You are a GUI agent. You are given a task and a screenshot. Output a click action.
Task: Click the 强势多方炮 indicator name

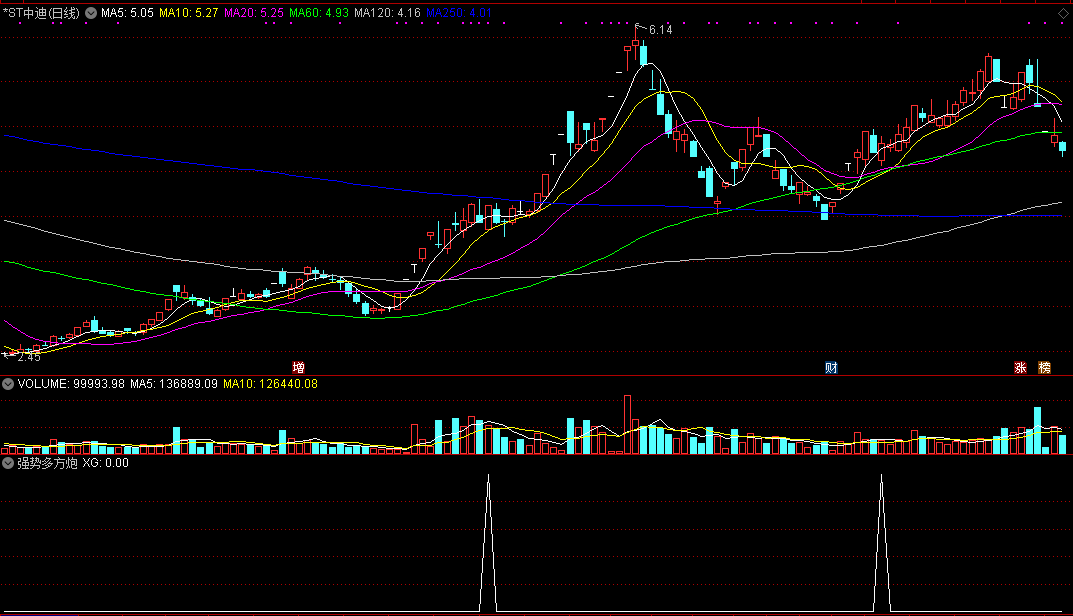(x=47, y=463)
